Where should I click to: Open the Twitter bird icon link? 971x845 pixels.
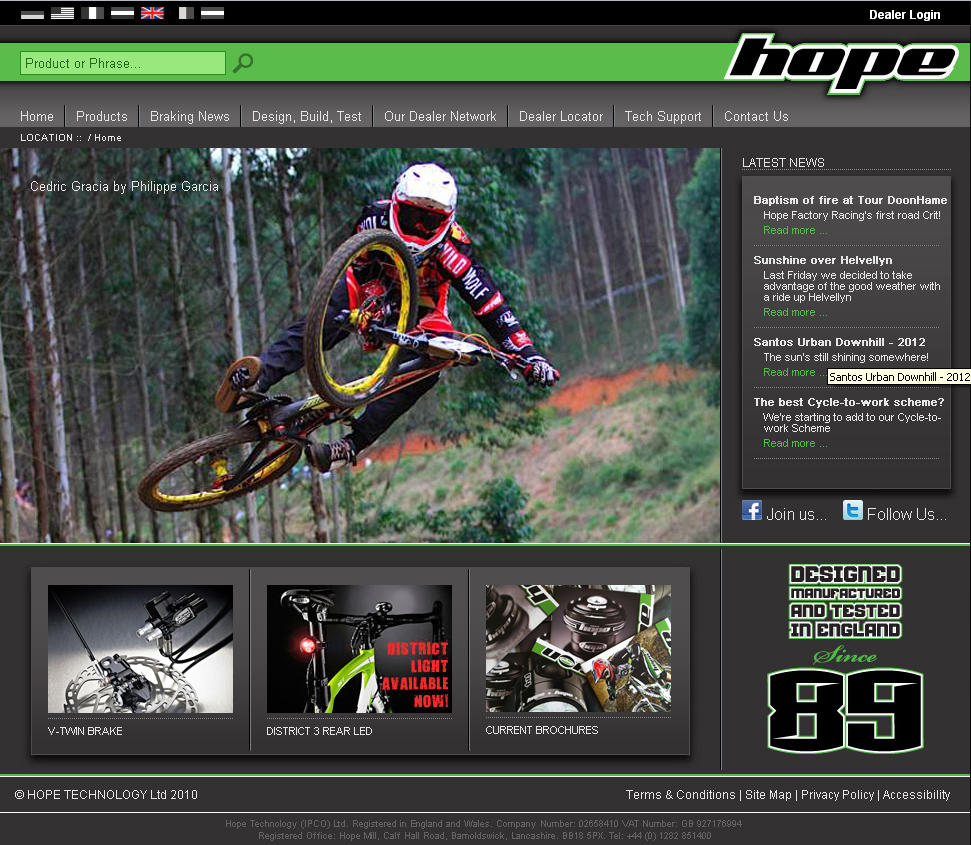tap(853, 511)
